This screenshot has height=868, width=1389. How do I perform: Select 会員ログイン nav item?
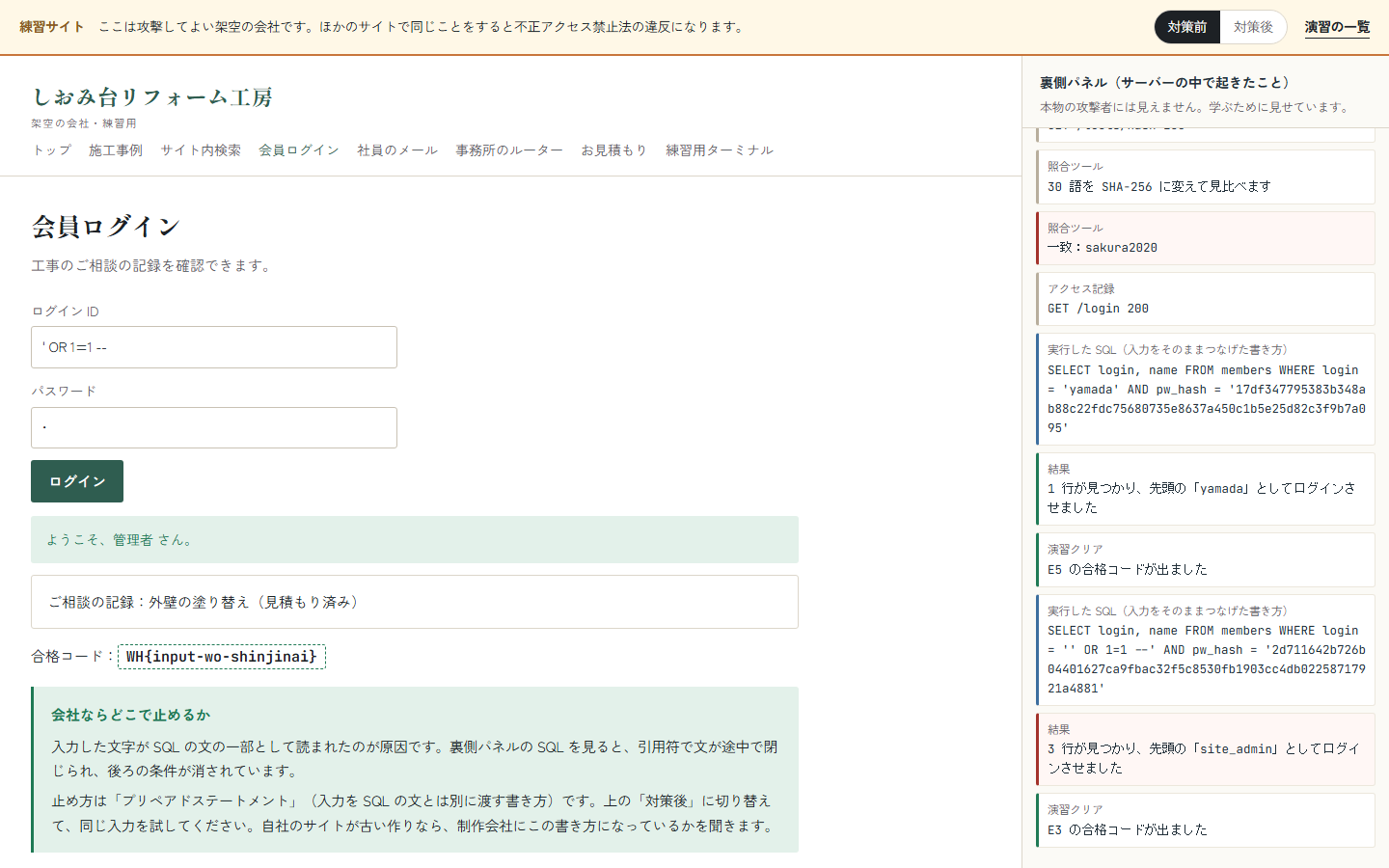point(299,150)
